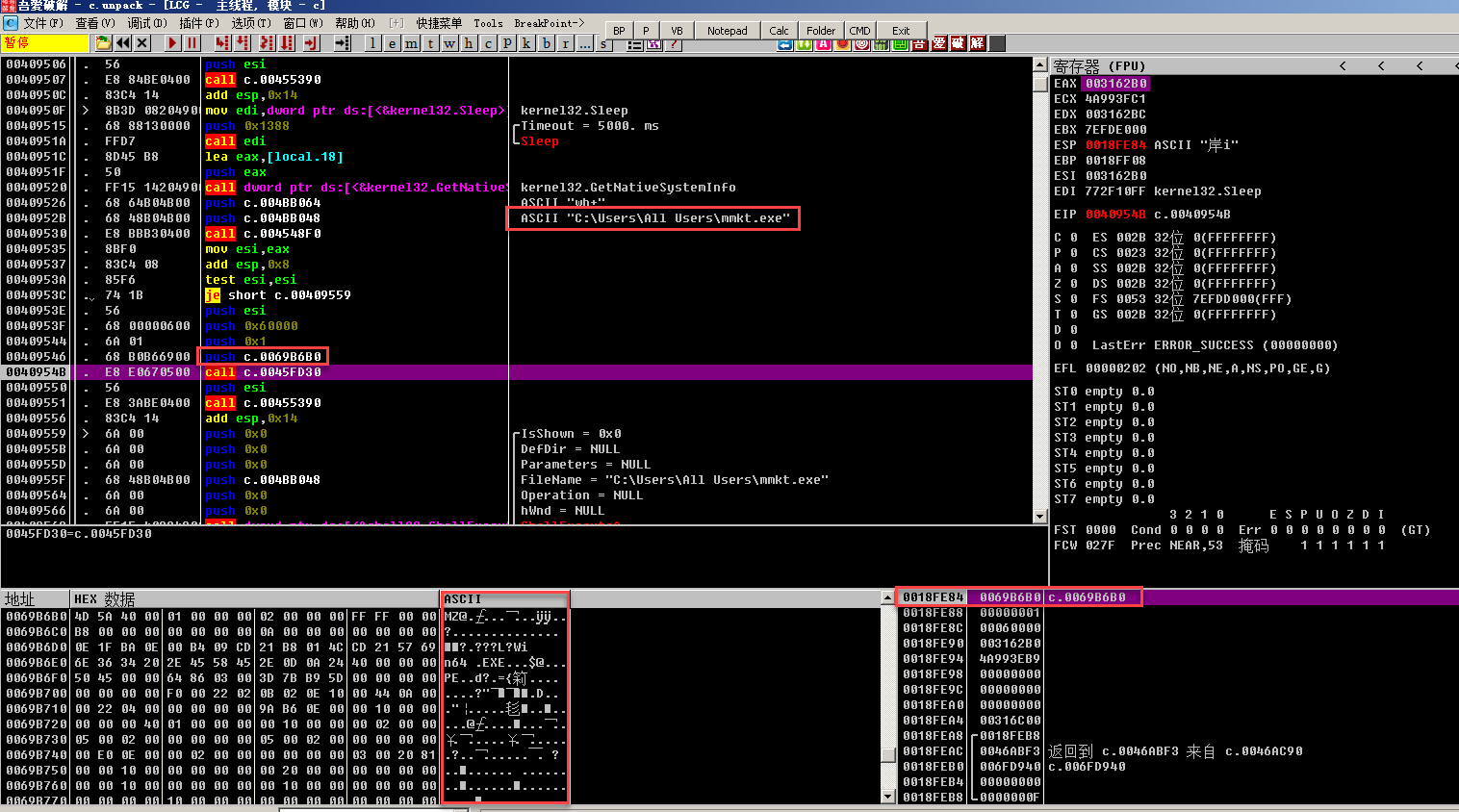Click the Step Into toolbar icon

tap(223, 43)
